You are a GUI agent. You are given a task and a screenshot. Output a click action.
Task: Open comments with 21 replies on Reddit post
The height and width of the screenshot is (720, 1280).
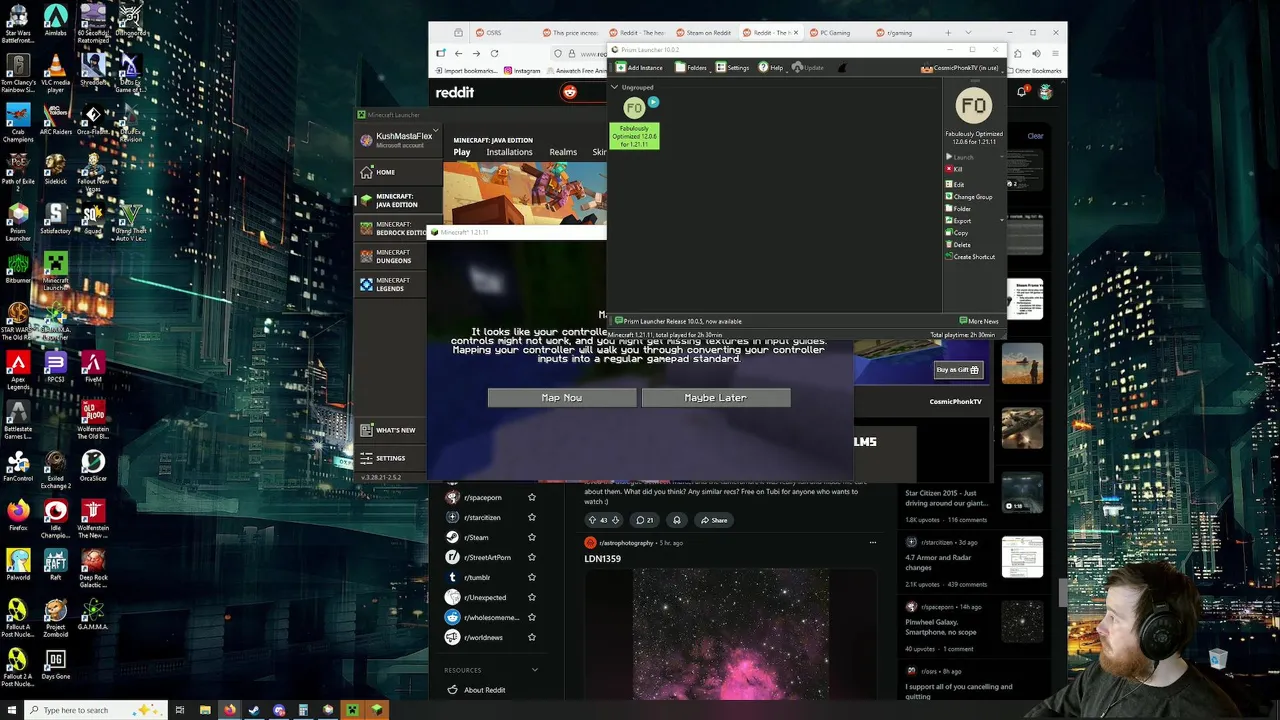click(x=644, y=520)
